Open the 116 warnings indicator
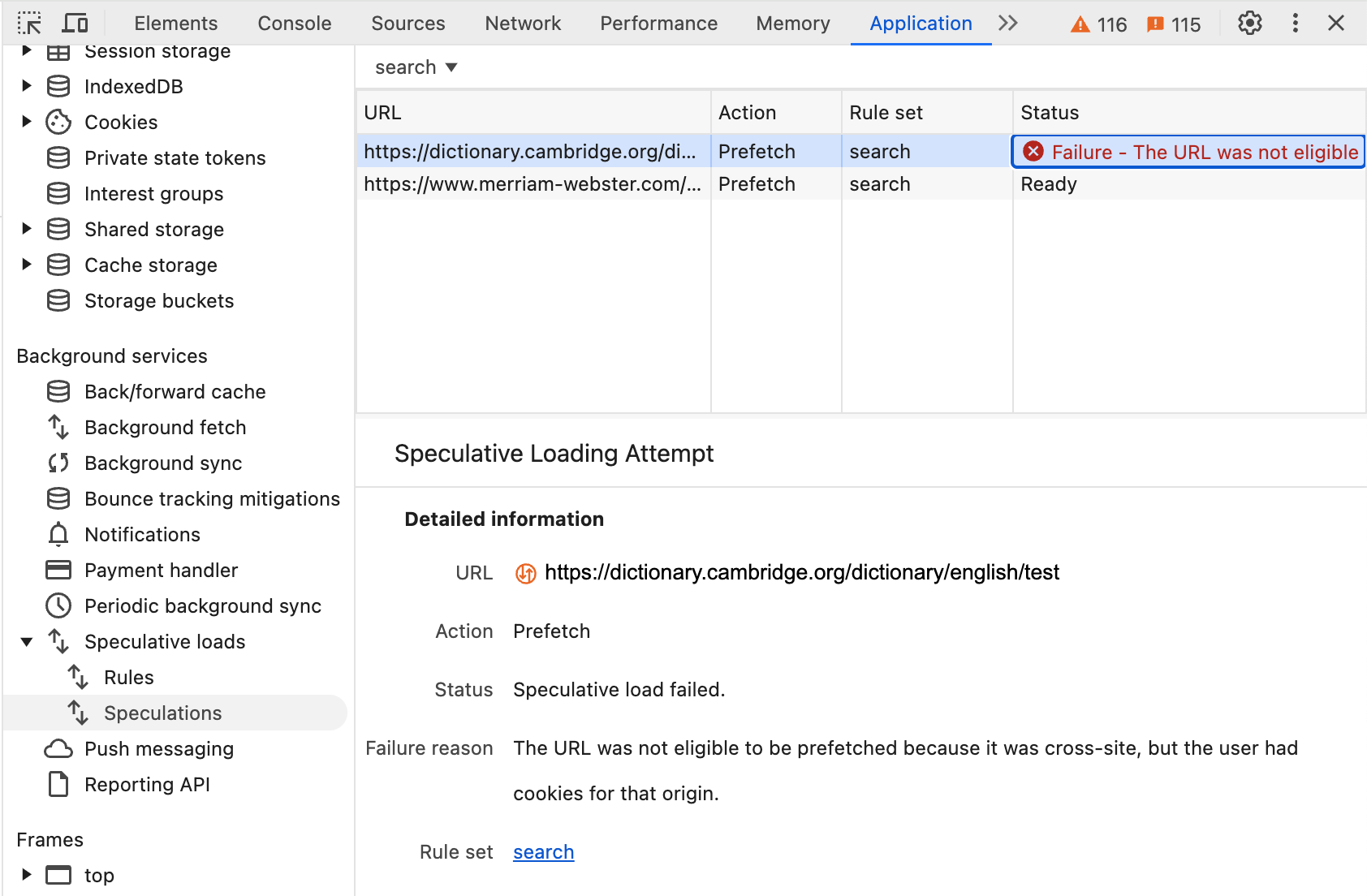The image size is (1367, 896). 1098,24
